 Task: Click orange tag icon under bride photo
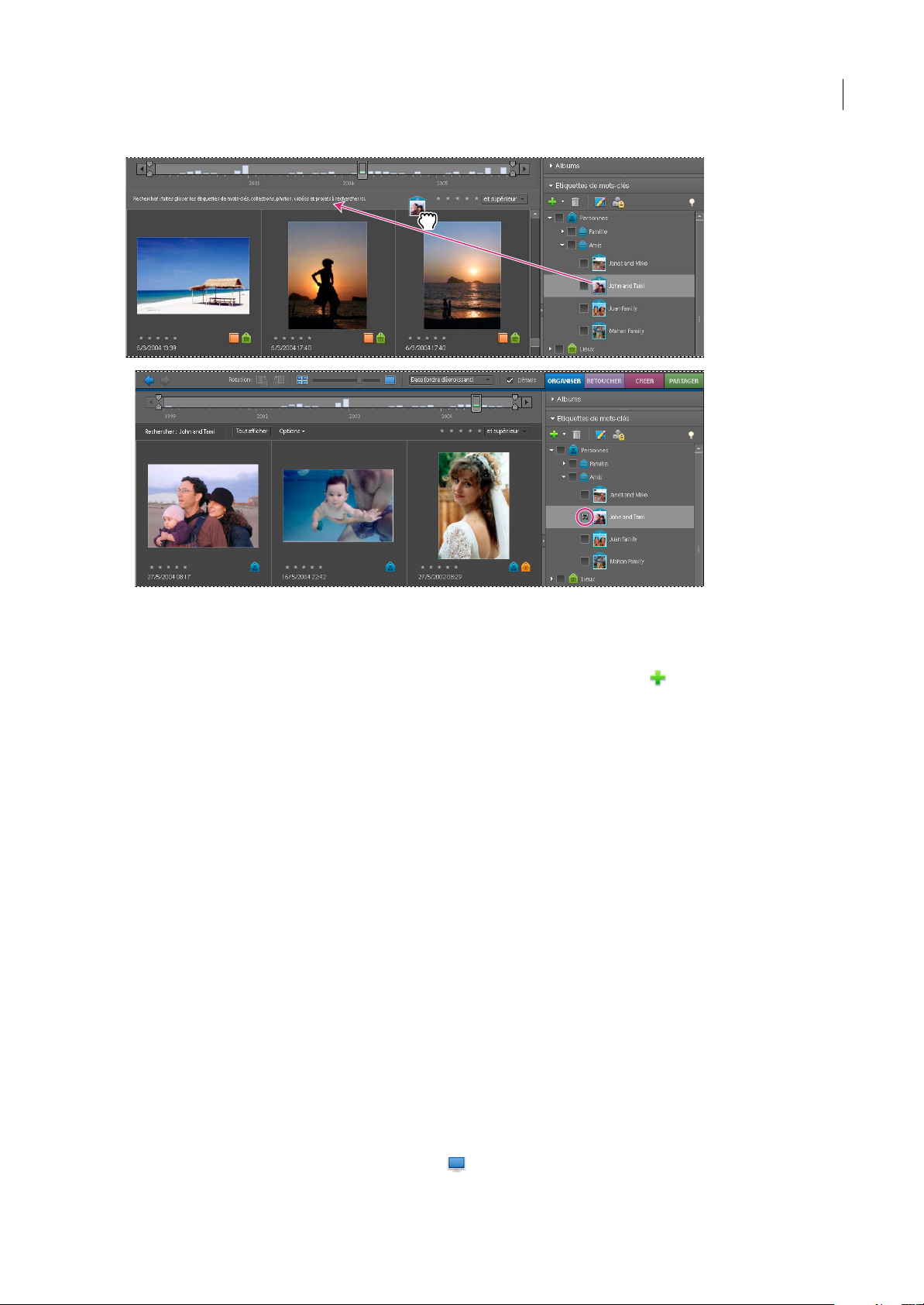[526, 567]
